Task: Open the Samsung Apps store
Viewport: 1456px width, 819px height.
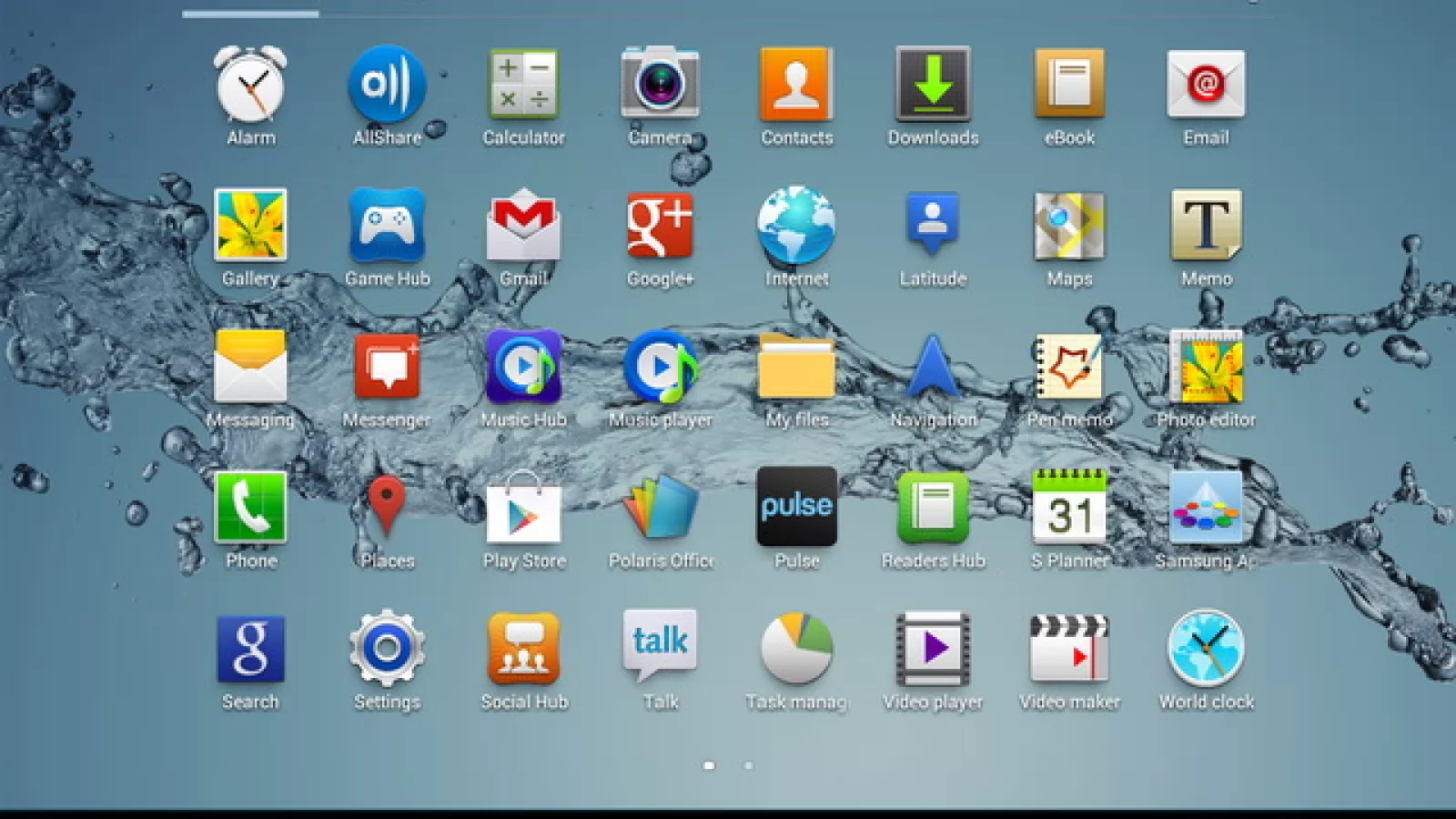Action: [1206, 507]
